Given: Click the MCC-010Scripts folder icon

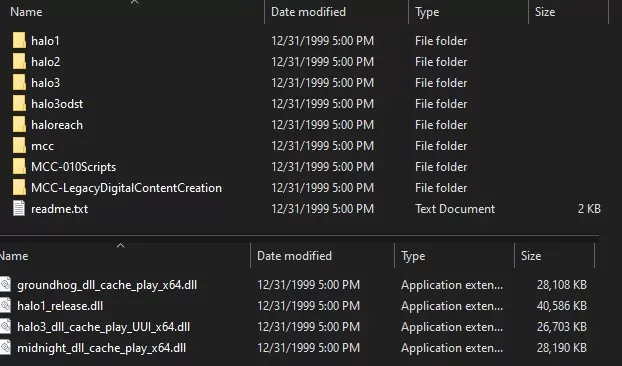Looking at the screenshot, I should coord(19,167).
